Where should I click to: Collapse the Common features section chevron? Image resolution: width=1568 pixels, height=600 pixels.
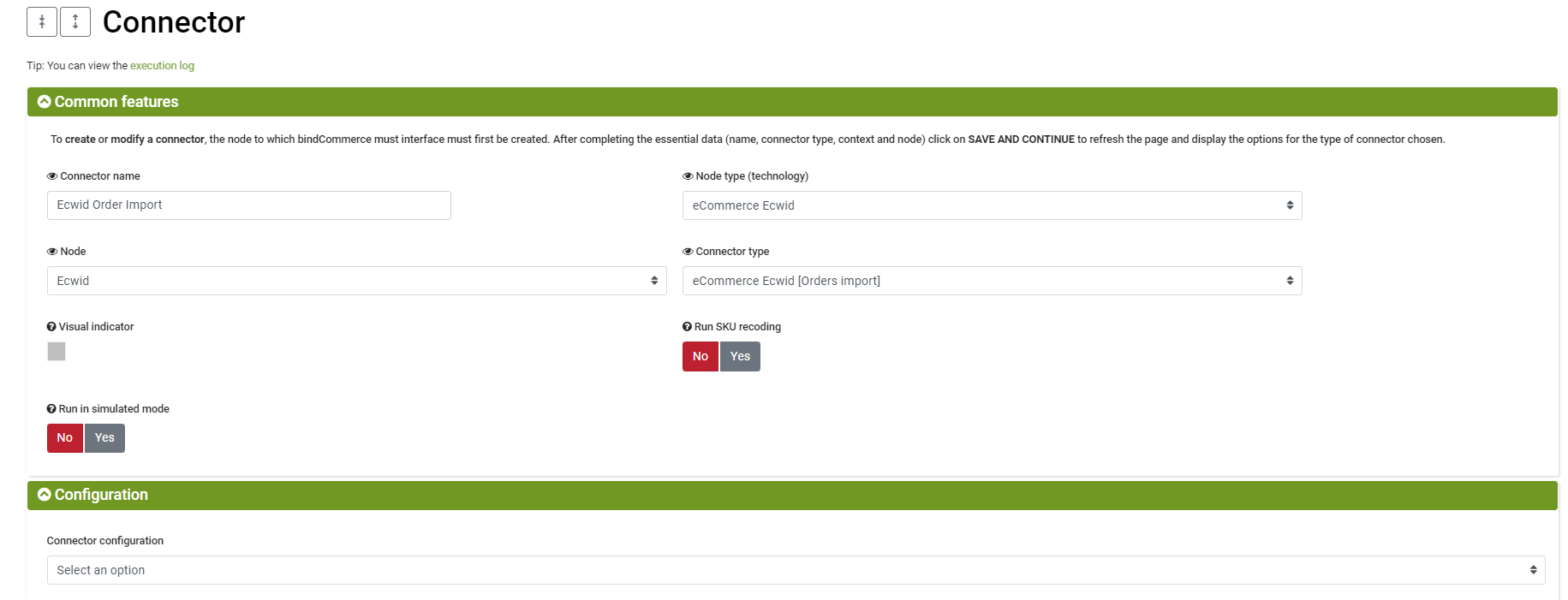pos(45,102)
